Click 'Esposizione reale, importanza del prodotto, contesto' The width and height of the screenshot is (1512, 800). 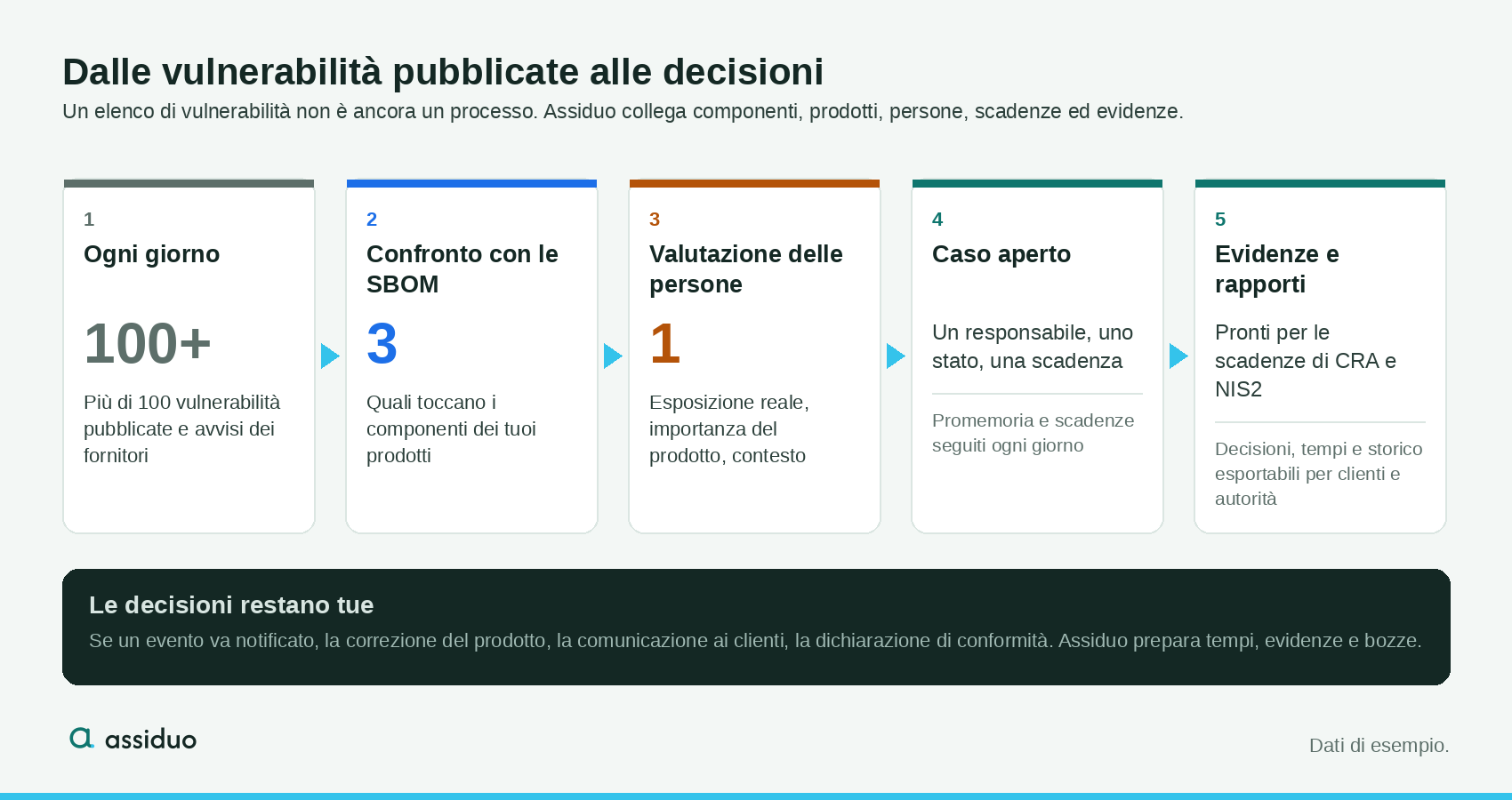pyautogui.click(x=729, y=428)
